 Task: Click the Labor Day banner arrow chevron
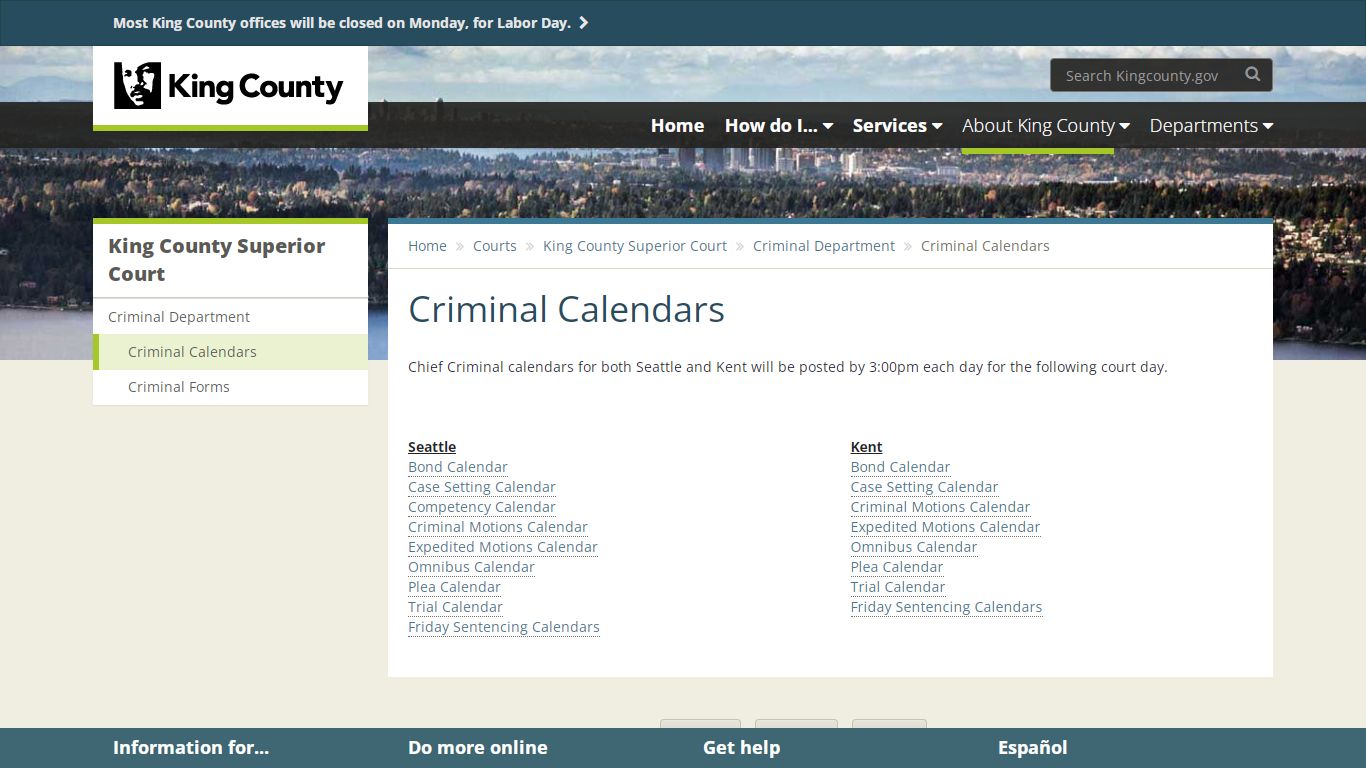click(584, 22)
